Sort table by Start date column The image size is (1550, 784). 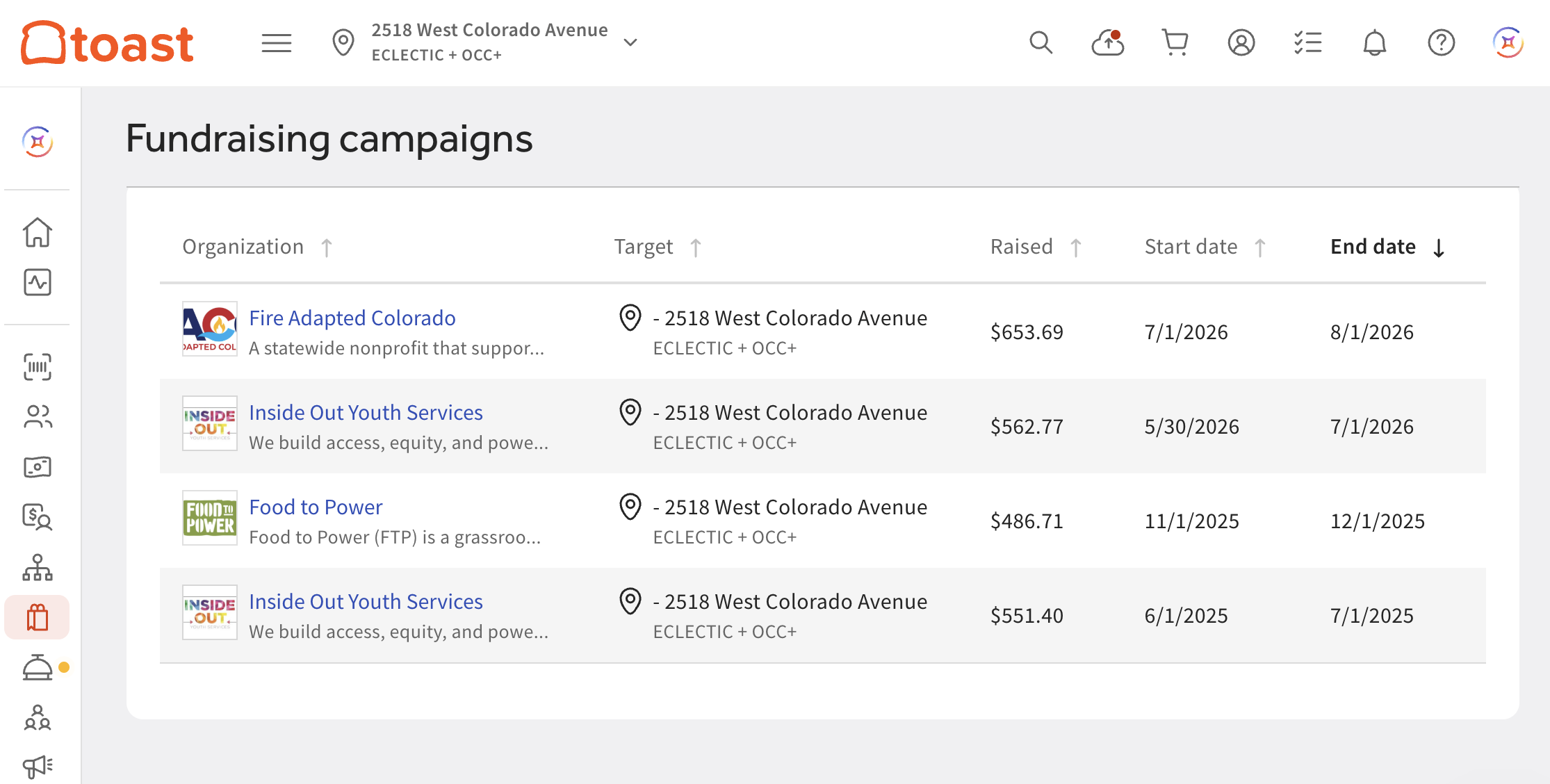[1205, 247]
